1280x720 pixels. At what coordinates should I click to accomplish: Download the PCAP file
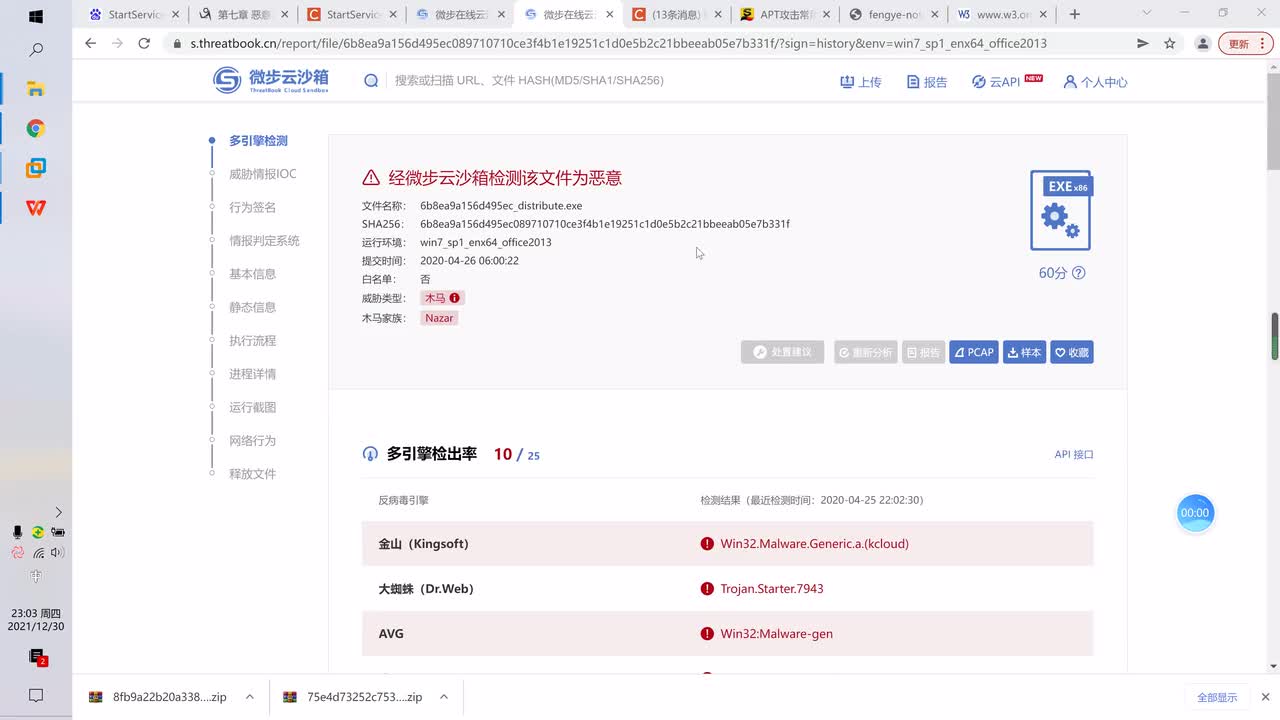pyautogui.click(x=974, y=352)
